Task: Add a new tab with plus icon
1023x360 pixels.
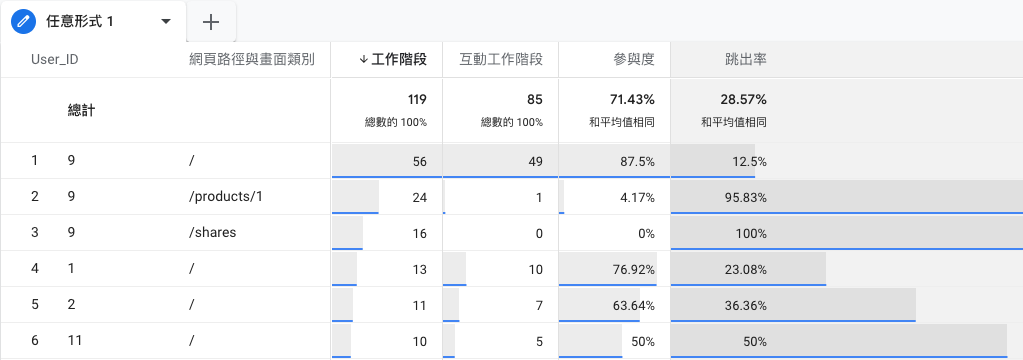Action: coord(211,22)
